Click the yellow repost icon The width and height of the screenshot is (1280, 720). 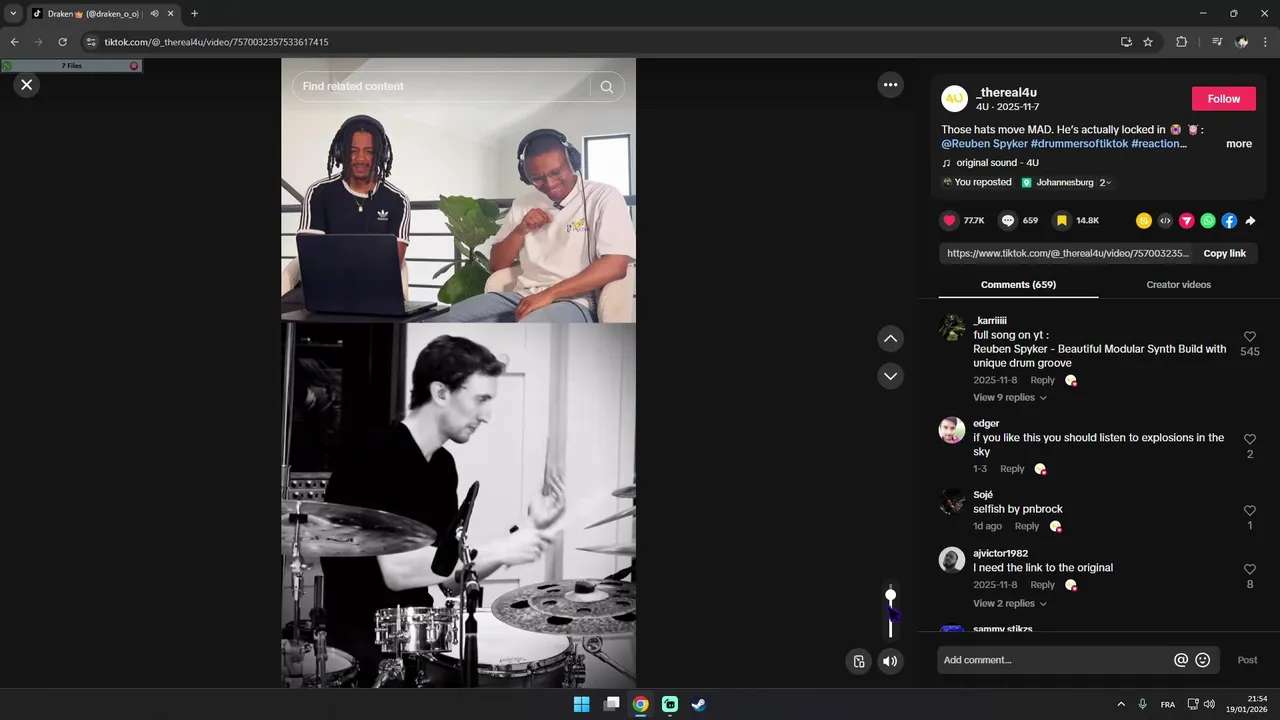pyautogui.click(x=1143, y=221)
